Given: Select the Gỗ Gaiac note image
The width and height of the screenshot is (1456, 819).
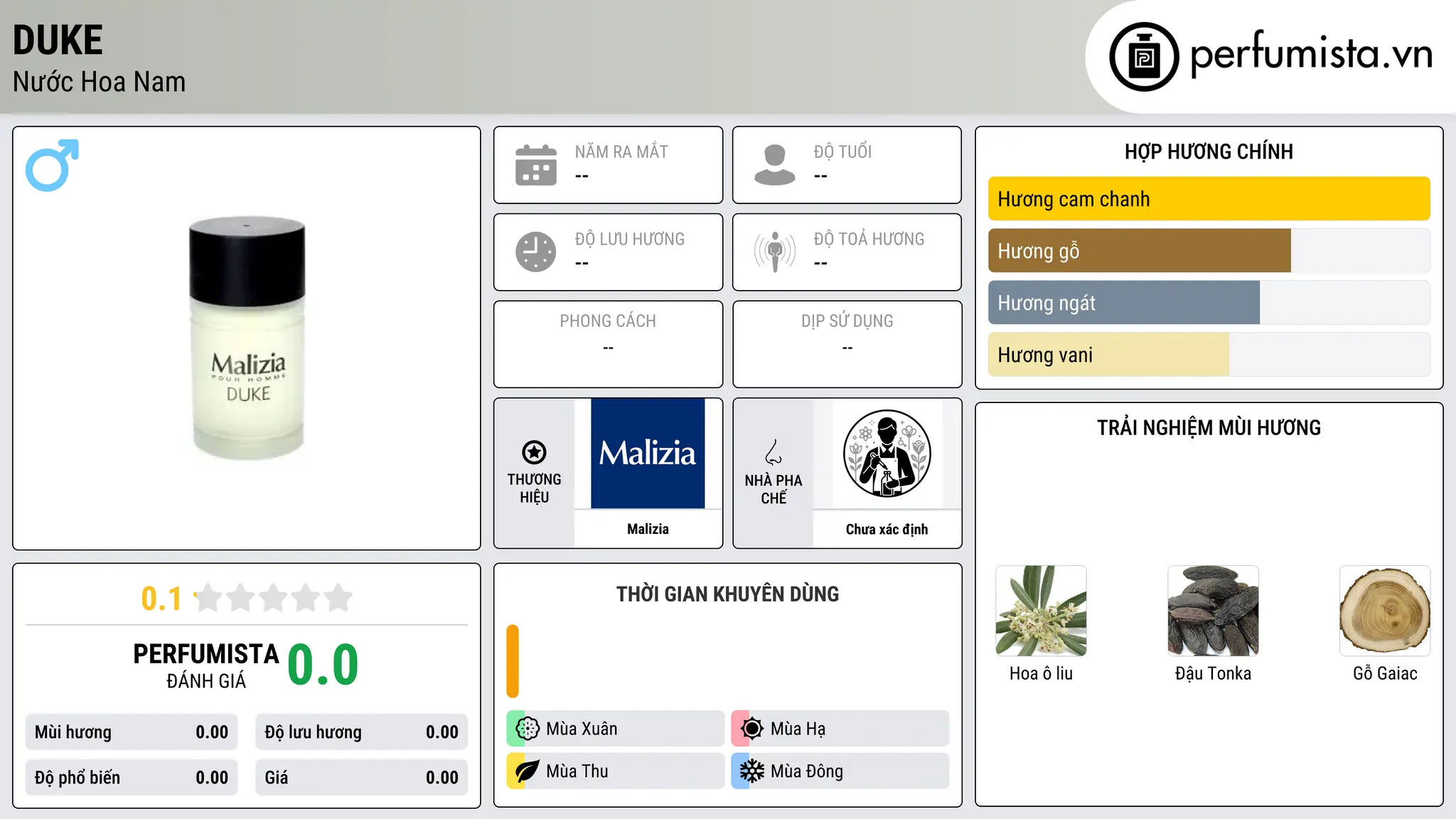Looking at the screenshot, I should [x=1385, y=611].
